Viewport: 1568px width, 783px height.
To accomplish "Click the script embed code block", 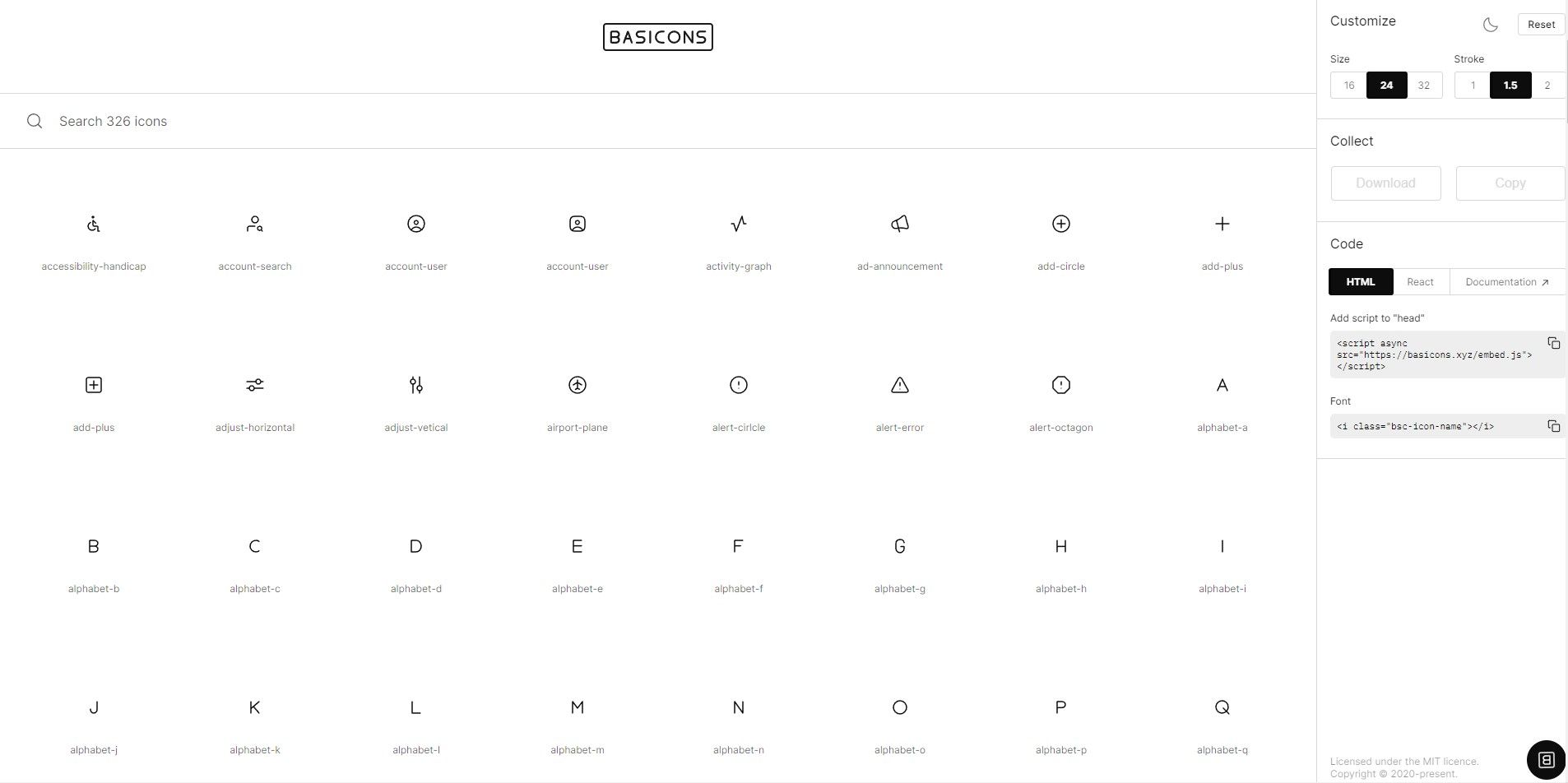I will pos(1447,355).
